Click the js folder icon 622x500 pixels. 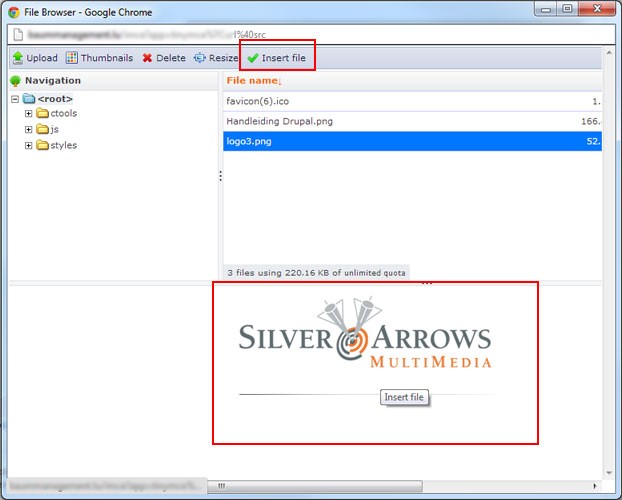[42, 129]
